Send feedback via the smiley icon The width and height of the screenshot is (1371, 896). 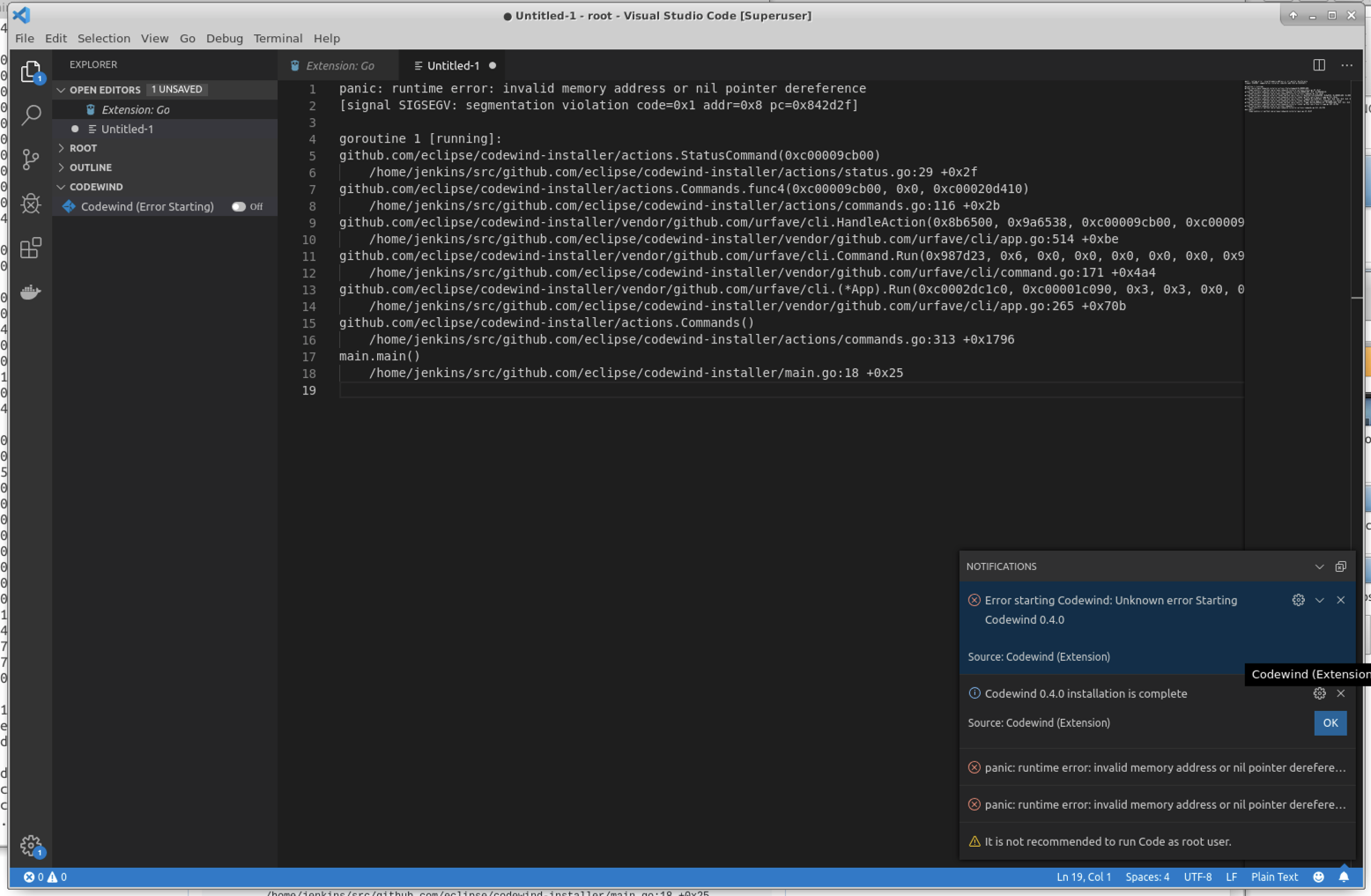(1318, 877)
